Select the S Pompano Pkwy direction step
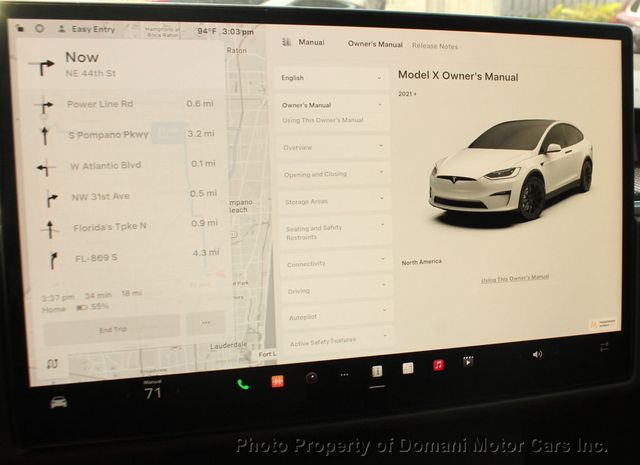The height and width of the screenshot is (465, 640). (127, 135)
